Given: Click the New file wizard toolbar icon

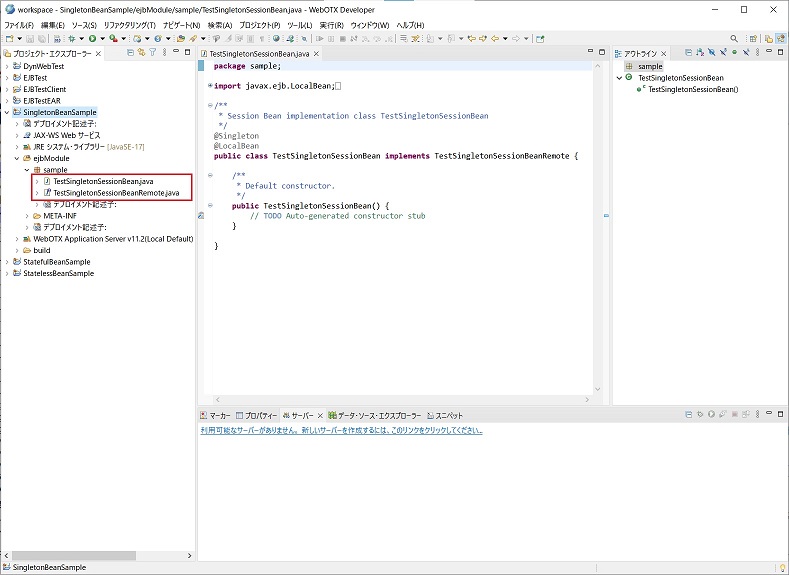Looking at the screenshot, I should [x=10, y=38].
